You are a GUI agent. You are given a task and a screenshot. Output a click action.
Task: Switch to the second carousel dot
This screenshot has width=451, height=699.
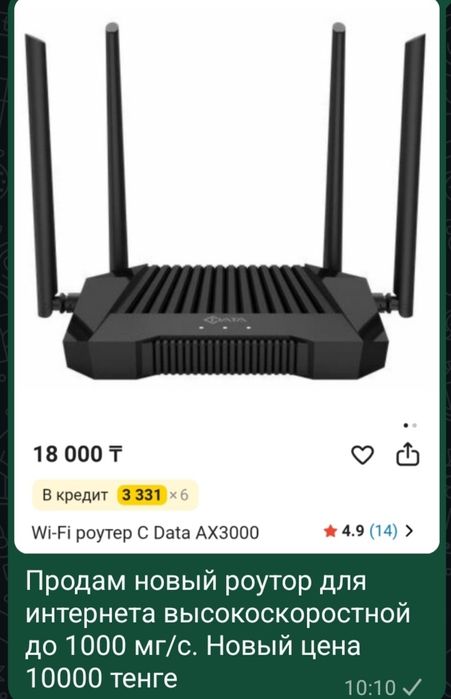415,426
